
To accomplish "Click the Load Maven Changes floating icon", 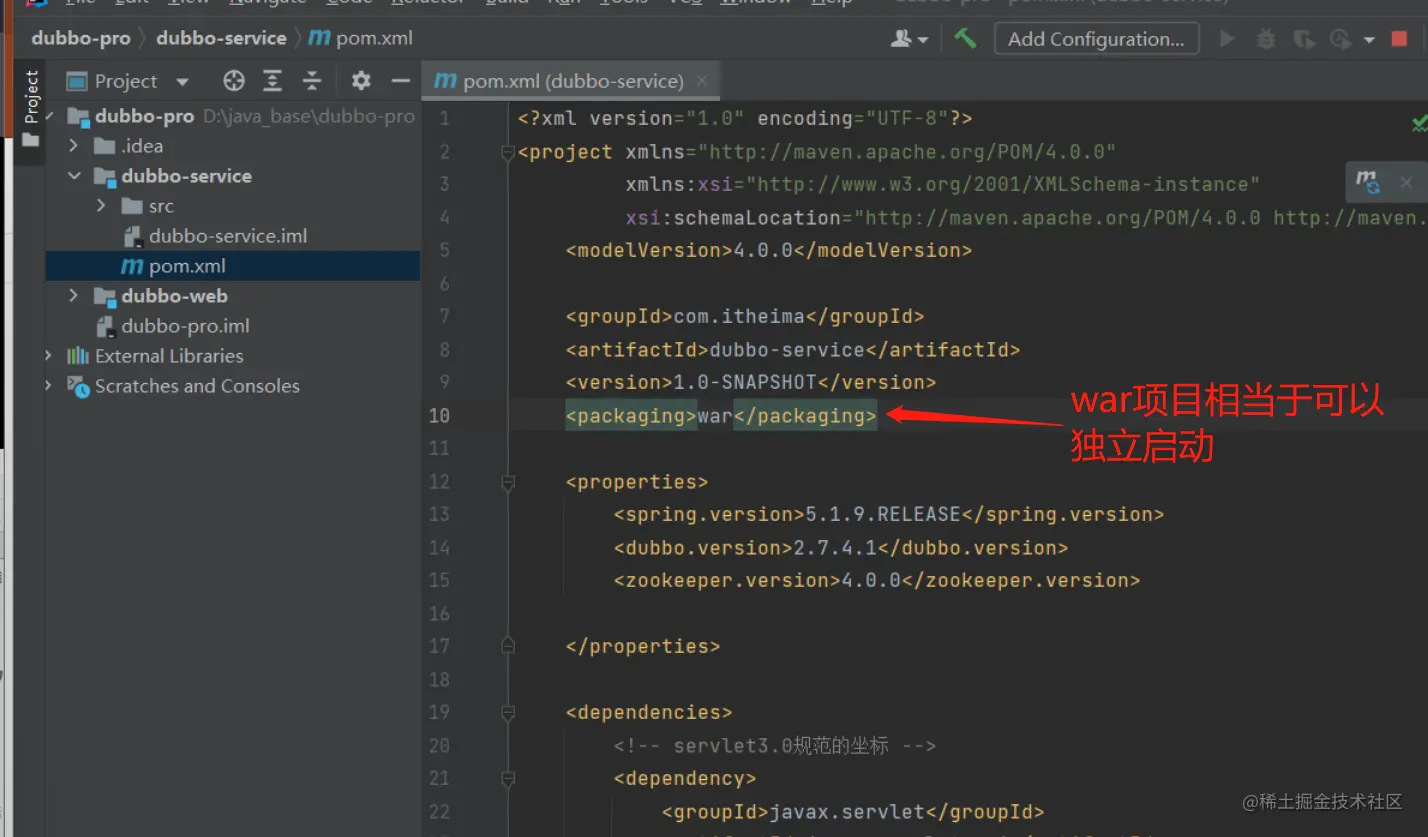I will (x=1367, y=182).
